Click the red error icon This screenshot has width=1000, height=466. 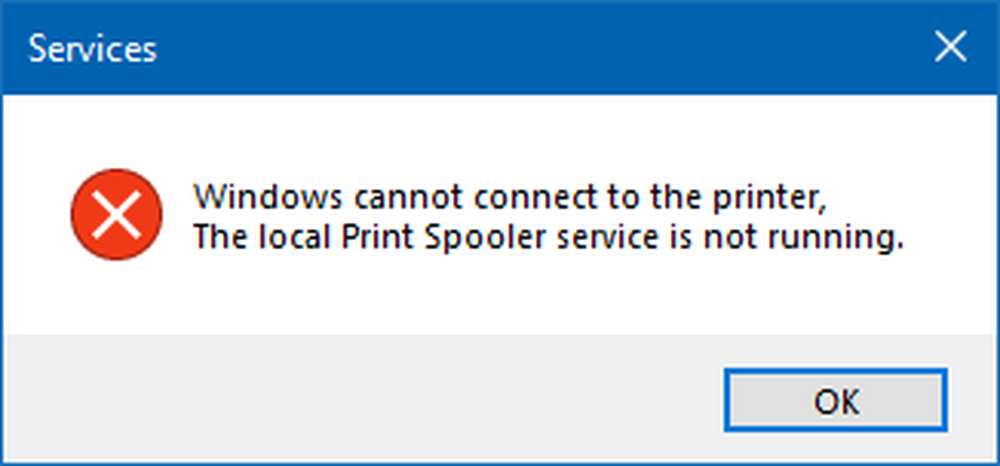coord(117,215)
